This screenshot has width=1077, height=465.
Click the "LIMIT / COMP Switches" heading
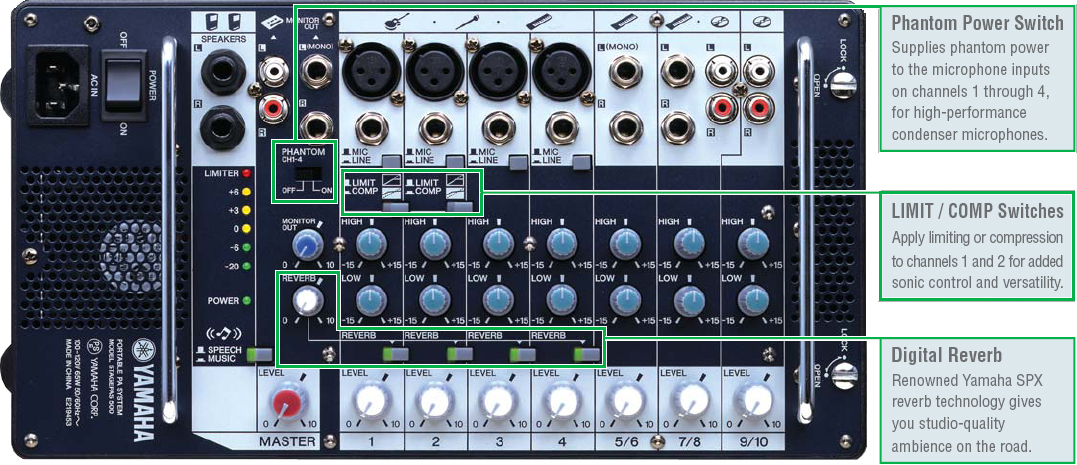click(977, 211)
